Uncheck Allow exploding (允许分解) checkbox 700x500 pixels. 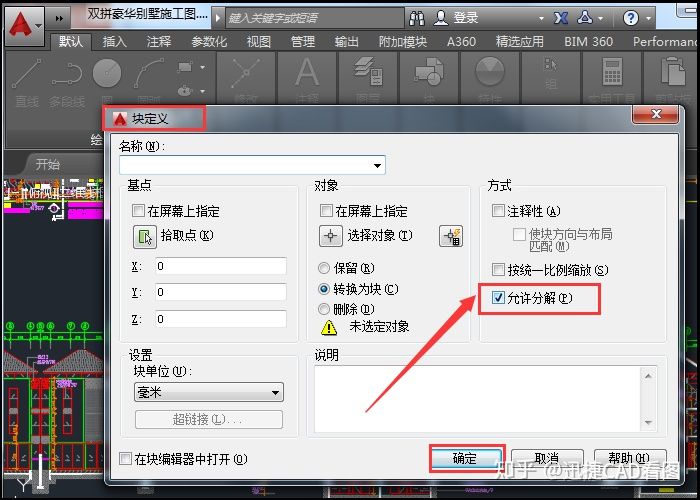click(x=498, y=297)
